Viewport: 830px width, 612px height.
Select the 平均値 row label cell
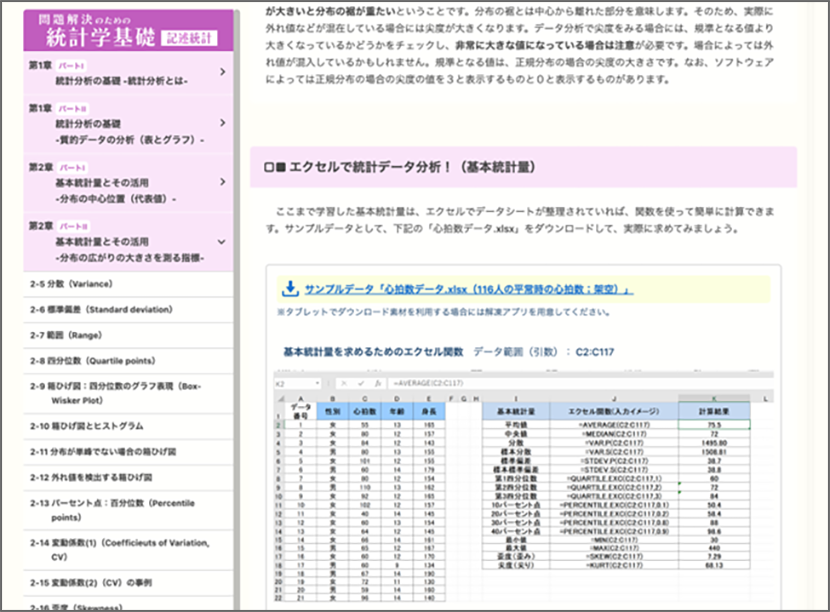point(516,425)
